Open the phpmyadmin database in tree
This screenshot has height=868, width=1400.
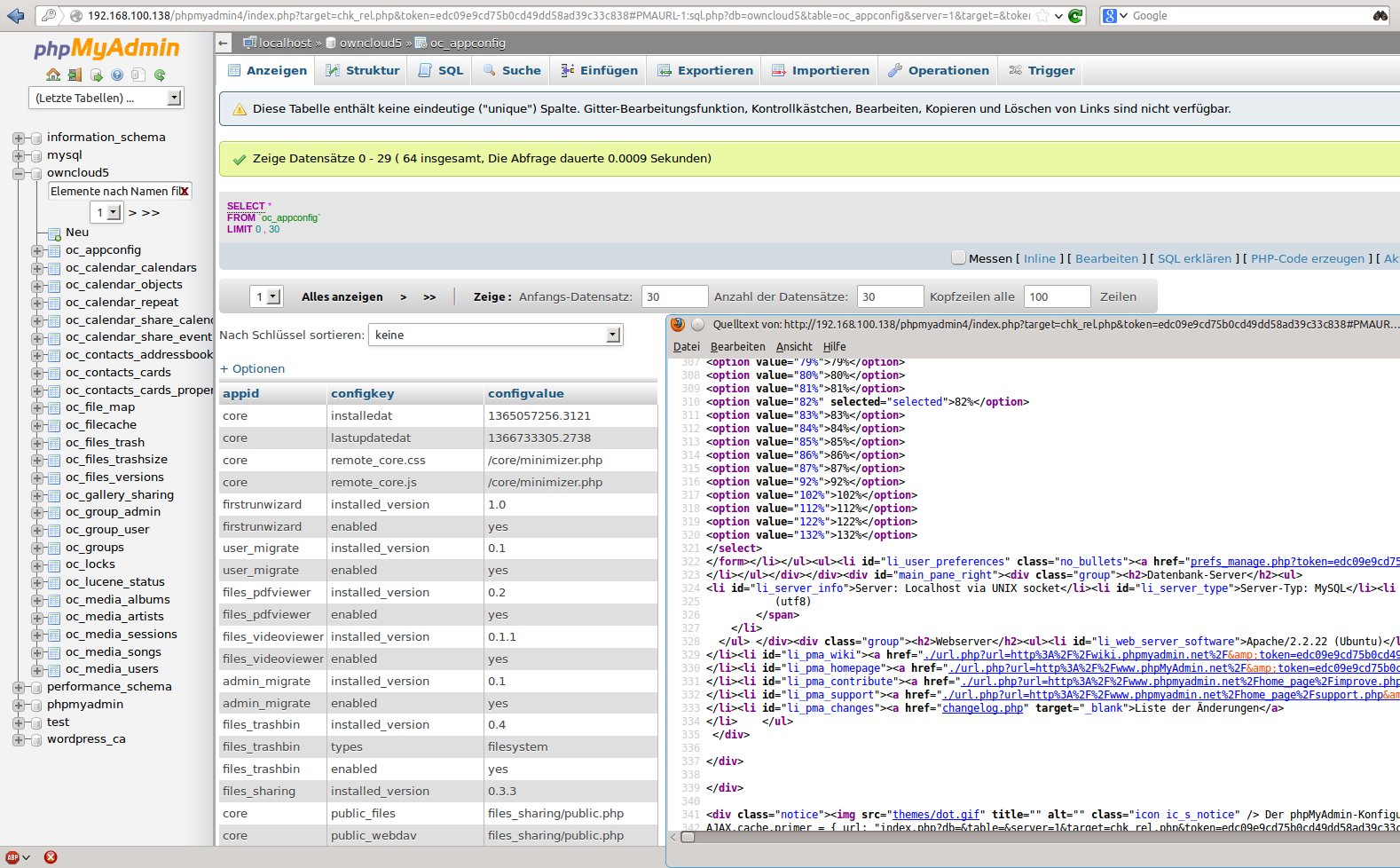(85, 705)
